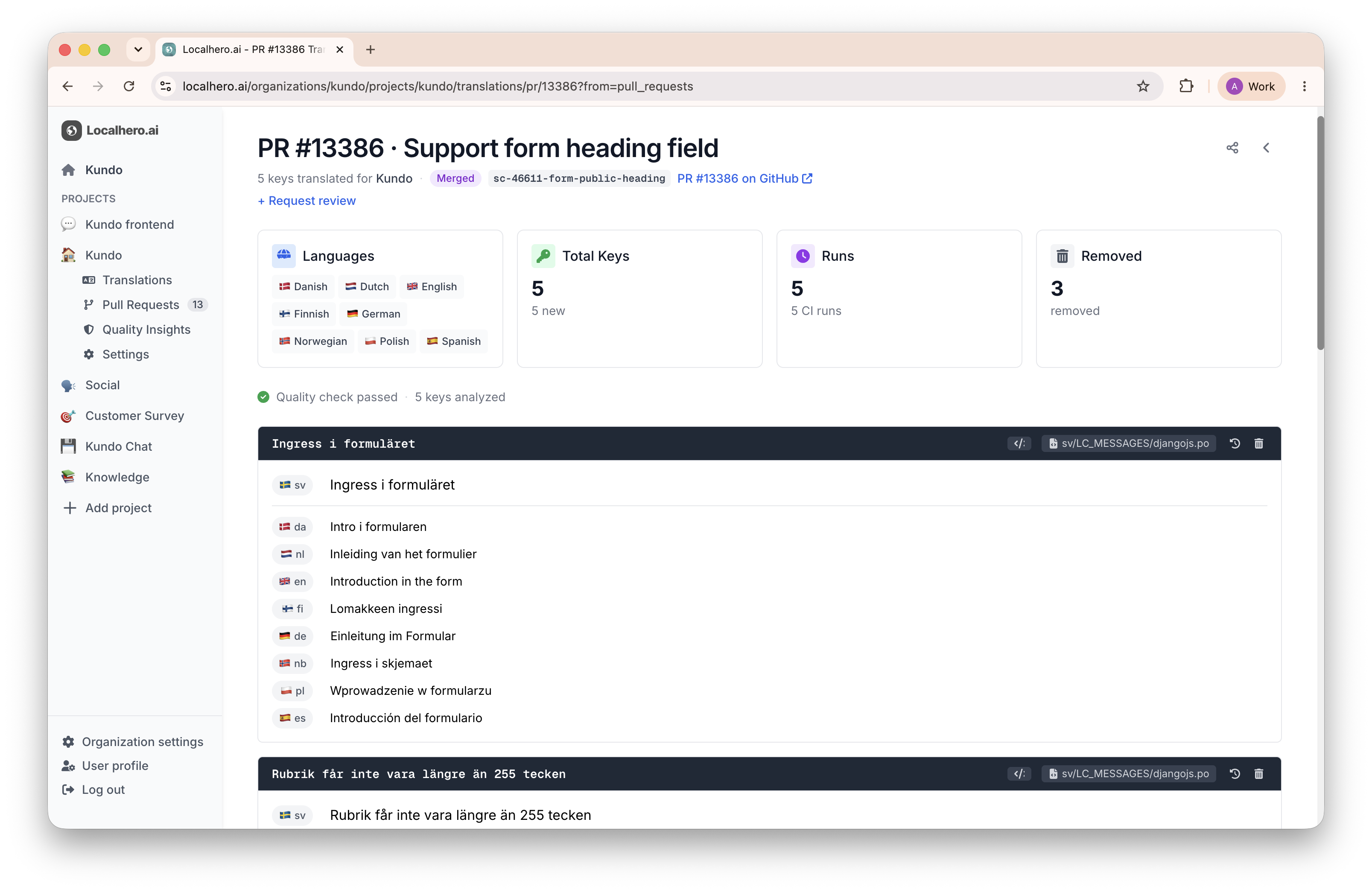Click the Merged status badge
Viewport: 1372px width, 892px height.
(x=455, y=179)
